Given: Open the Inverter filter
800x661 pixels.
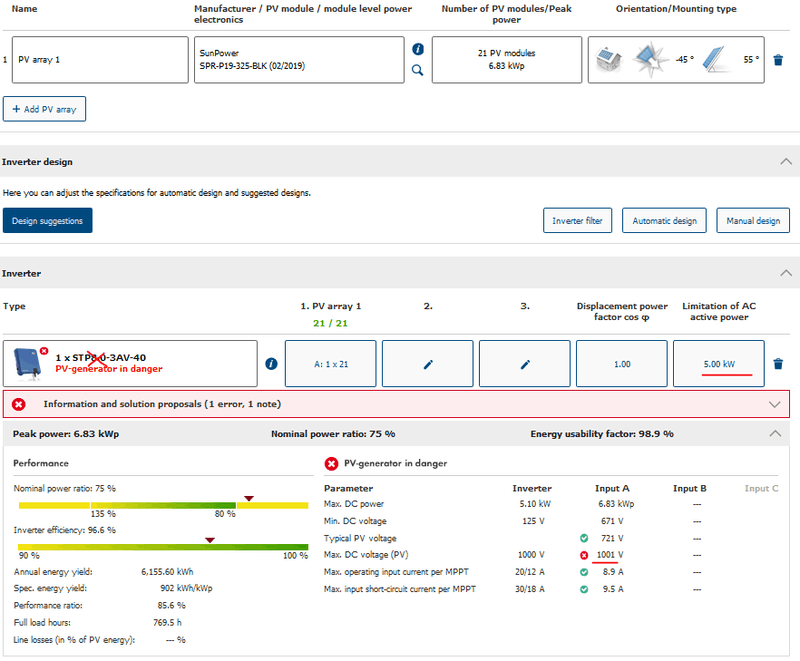Looking at the screenshot, I should click(577, 220).
